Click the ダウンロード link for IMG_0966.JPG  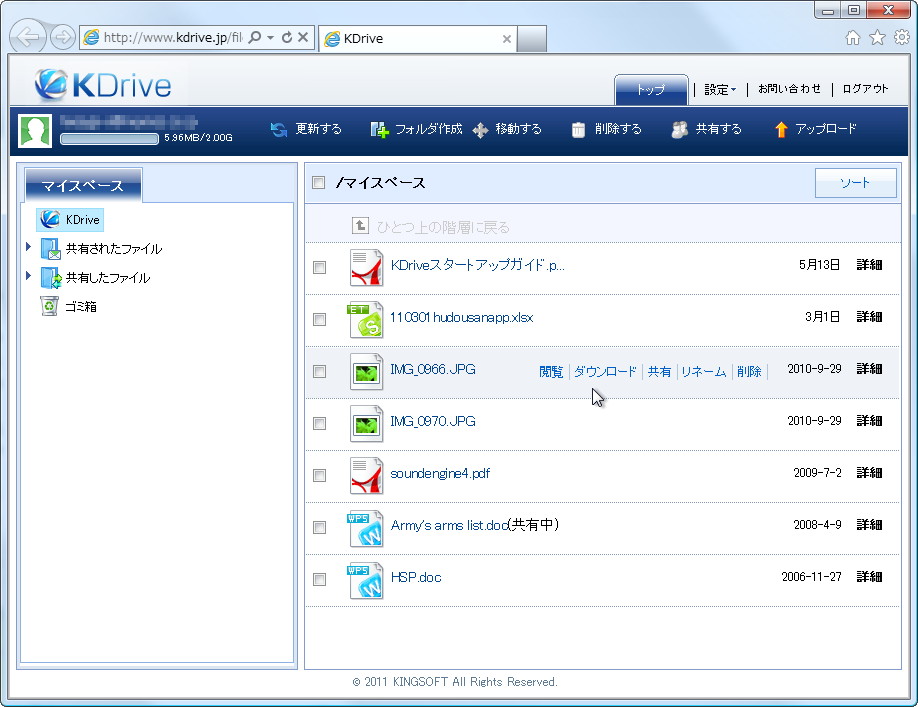[605, 371]
